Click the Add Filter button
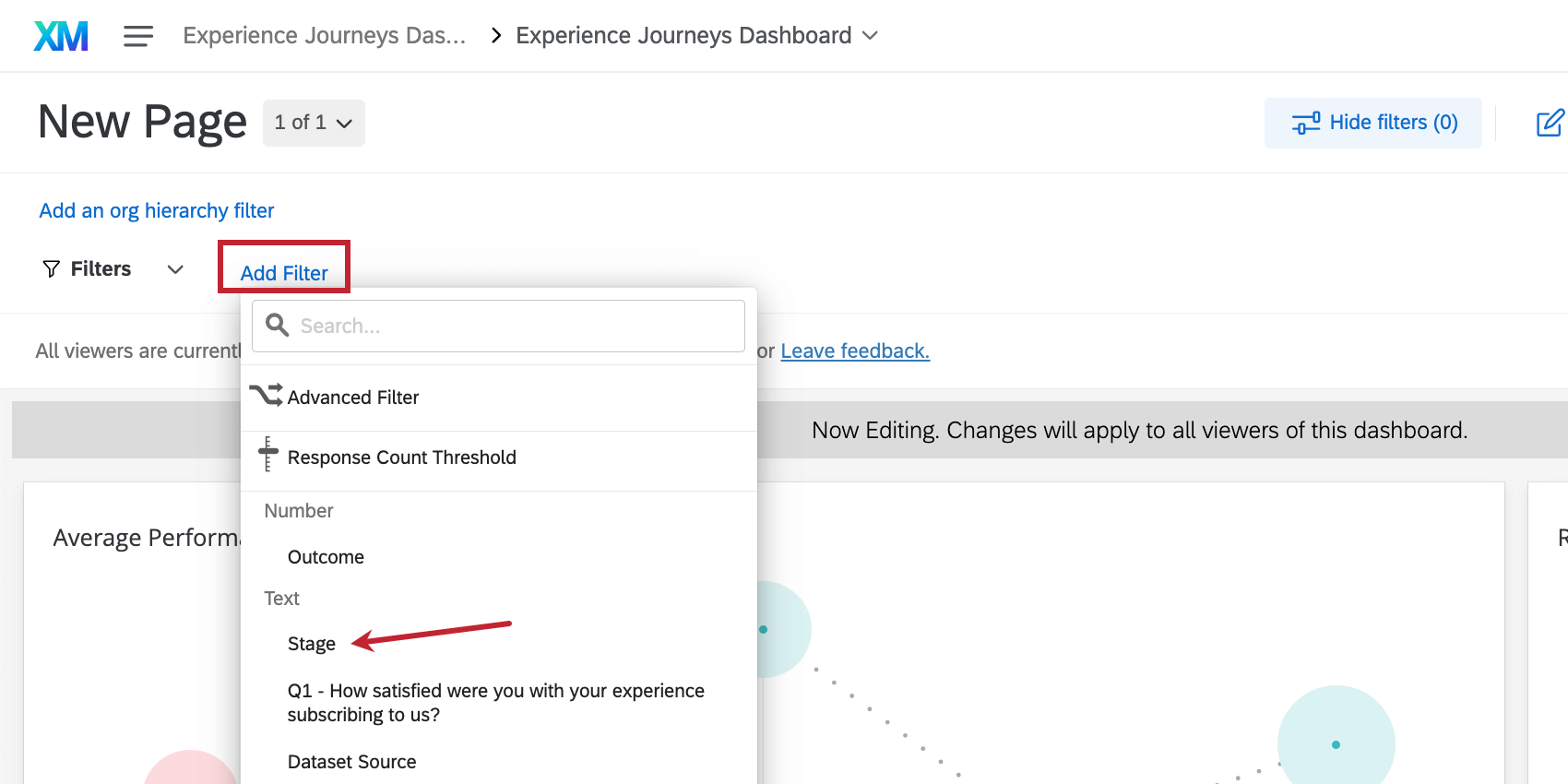This screenshot has height=784, width=1568. click(283, 272)
